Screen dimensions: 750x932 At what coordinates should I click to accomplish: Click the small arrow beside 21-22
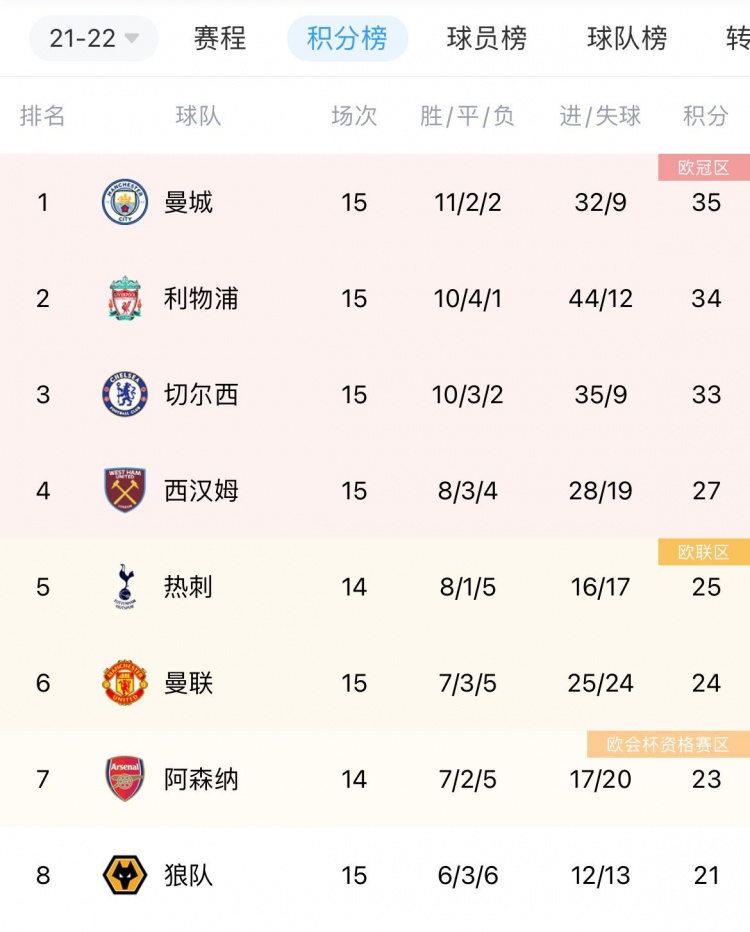(132, 39)
